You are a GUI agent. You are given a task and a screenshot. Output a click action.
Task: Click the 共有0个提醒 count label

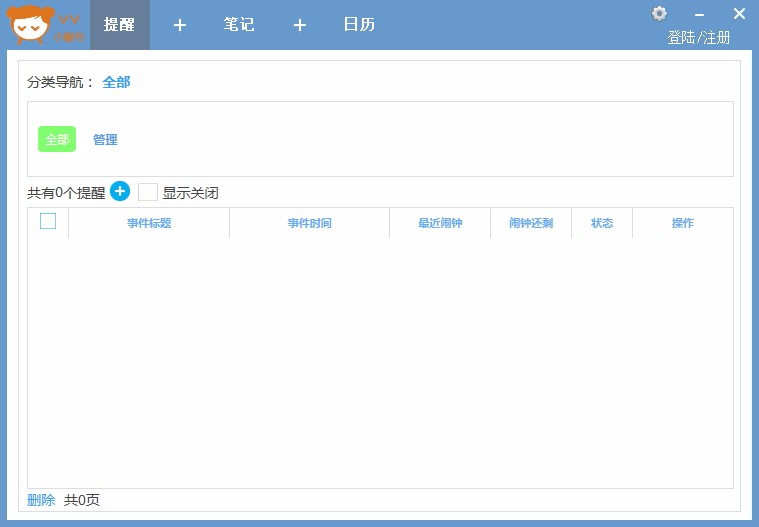(66, 193)
